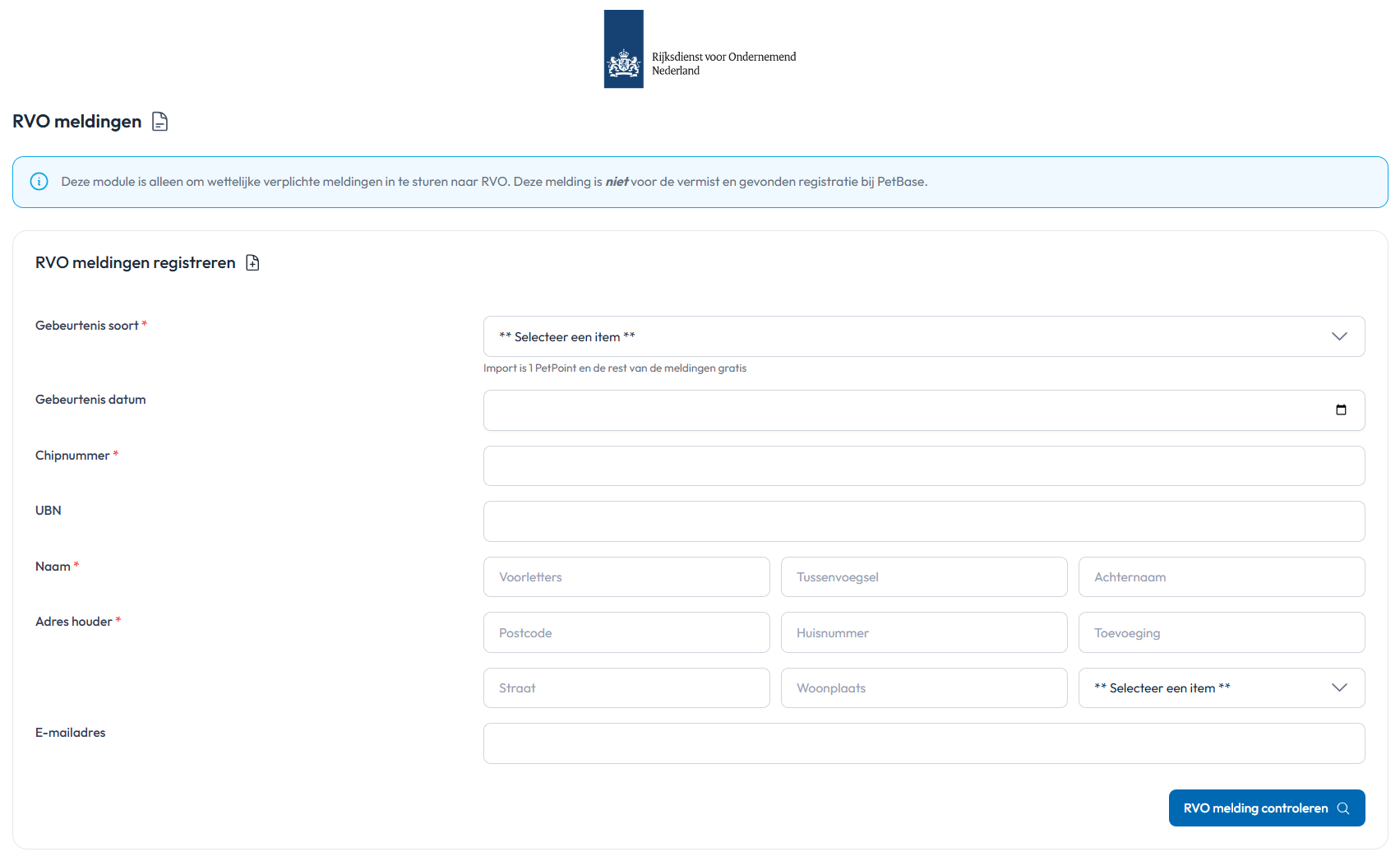Screen dimensions: 1400x861
Task: Click the document icon beside RVO meldingen
Action: coord(160,122)
